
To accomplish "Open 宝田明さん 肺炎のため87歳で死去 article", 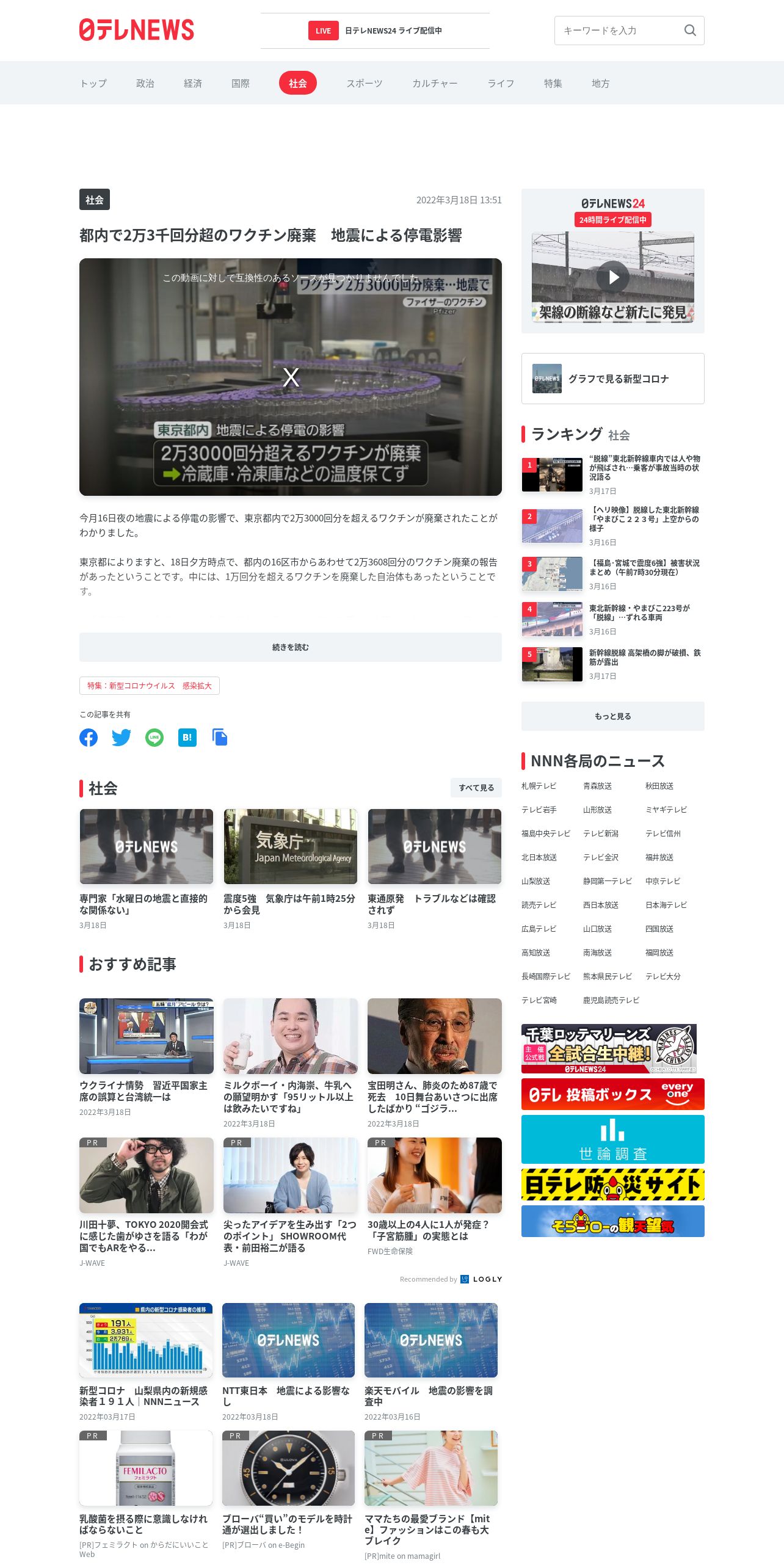I will [435, 1063].
